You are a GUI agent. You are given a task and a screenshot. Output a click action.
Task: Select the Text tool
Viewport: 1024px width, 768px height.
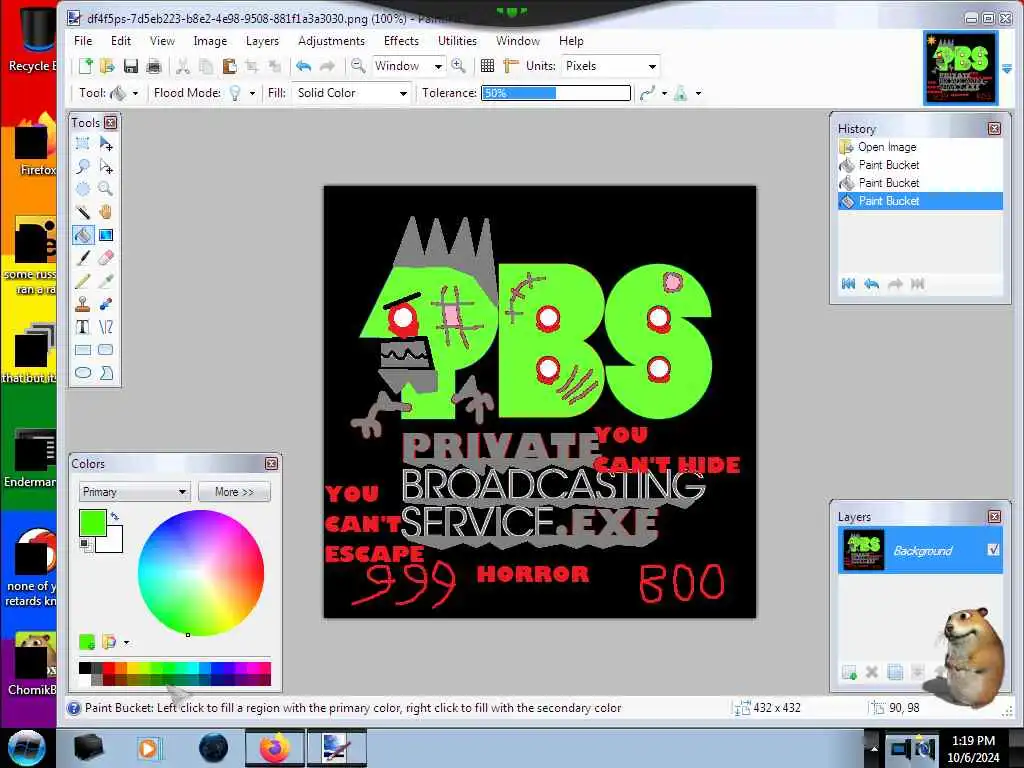(83, 327)
